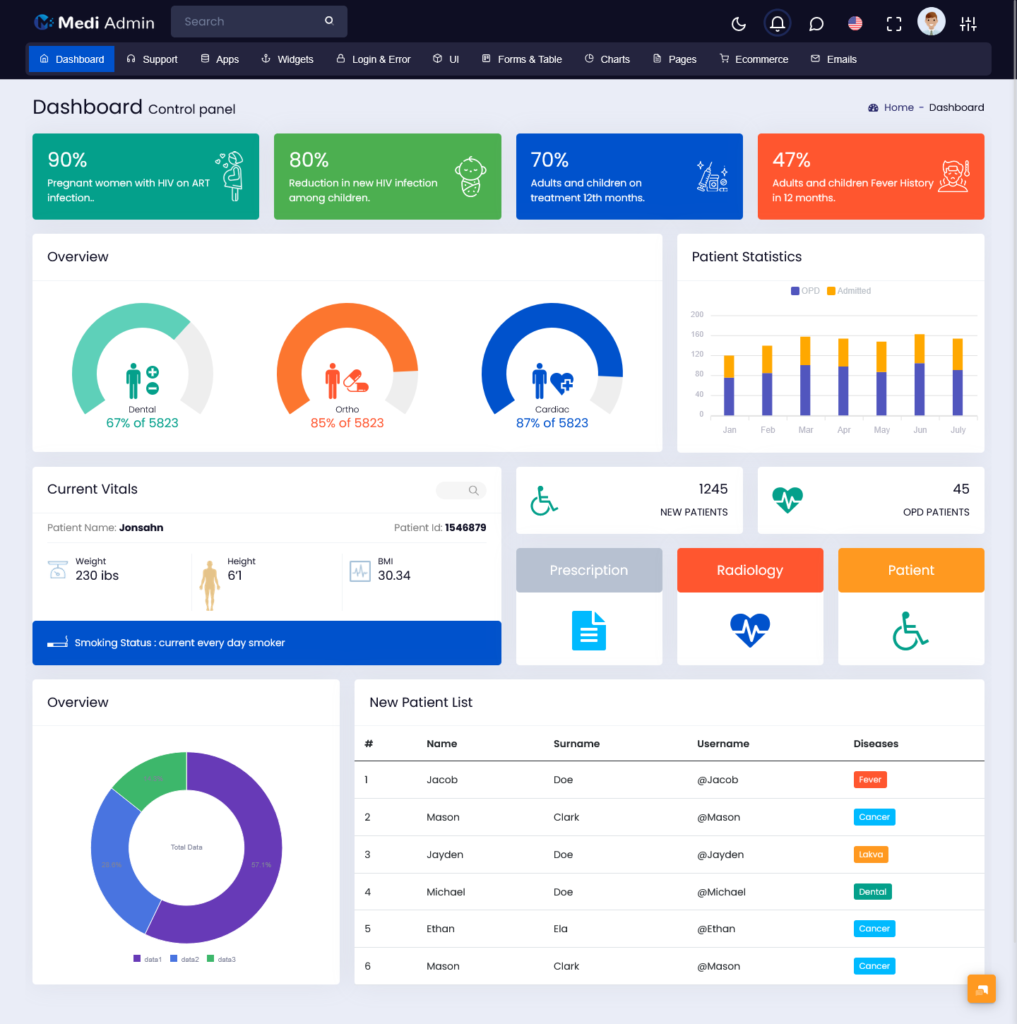The image size is (1017, 1024).
Task: Toggle fullscreen mode icon
Action: click(894, 24)
